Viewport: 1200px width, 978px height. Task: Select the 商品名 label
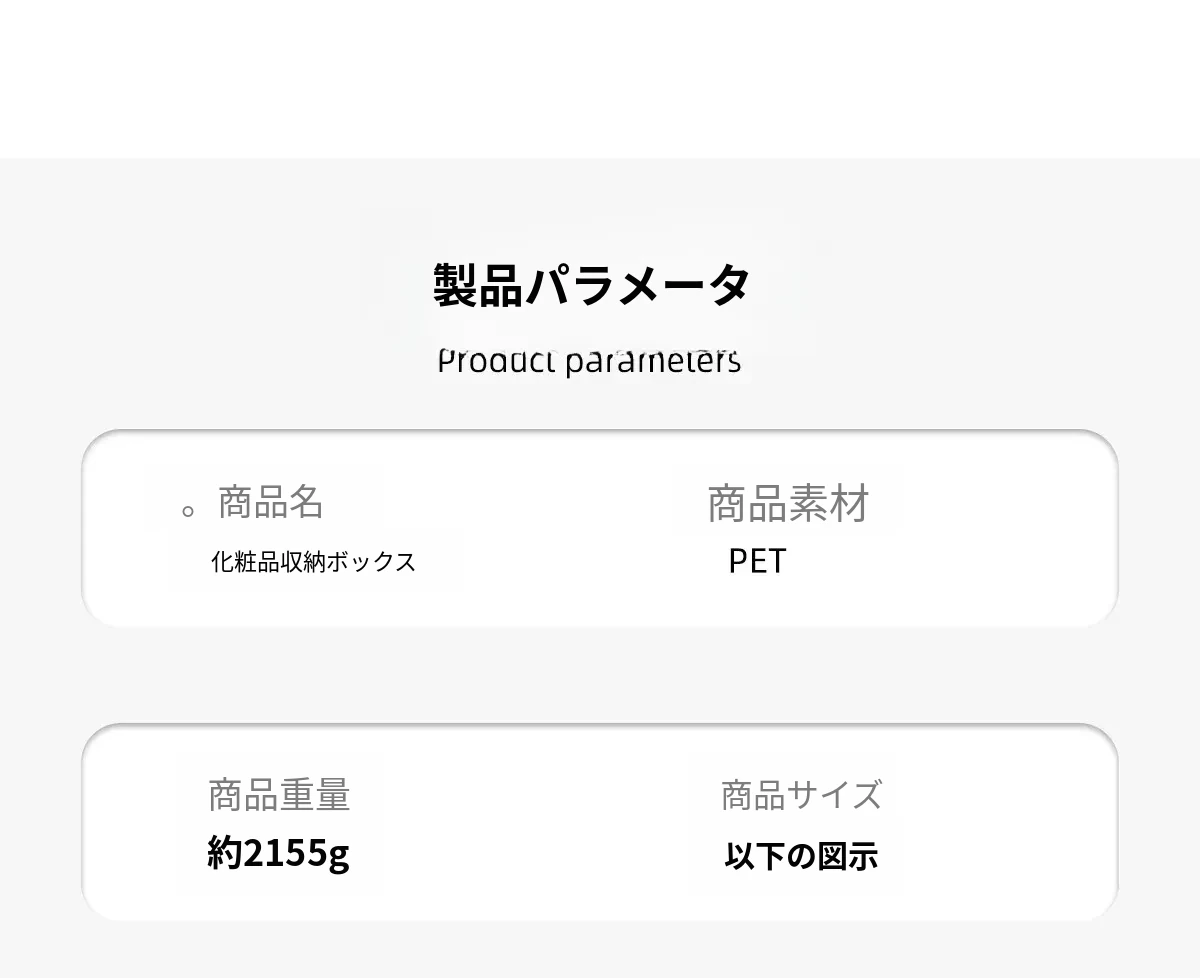[270, 502]
